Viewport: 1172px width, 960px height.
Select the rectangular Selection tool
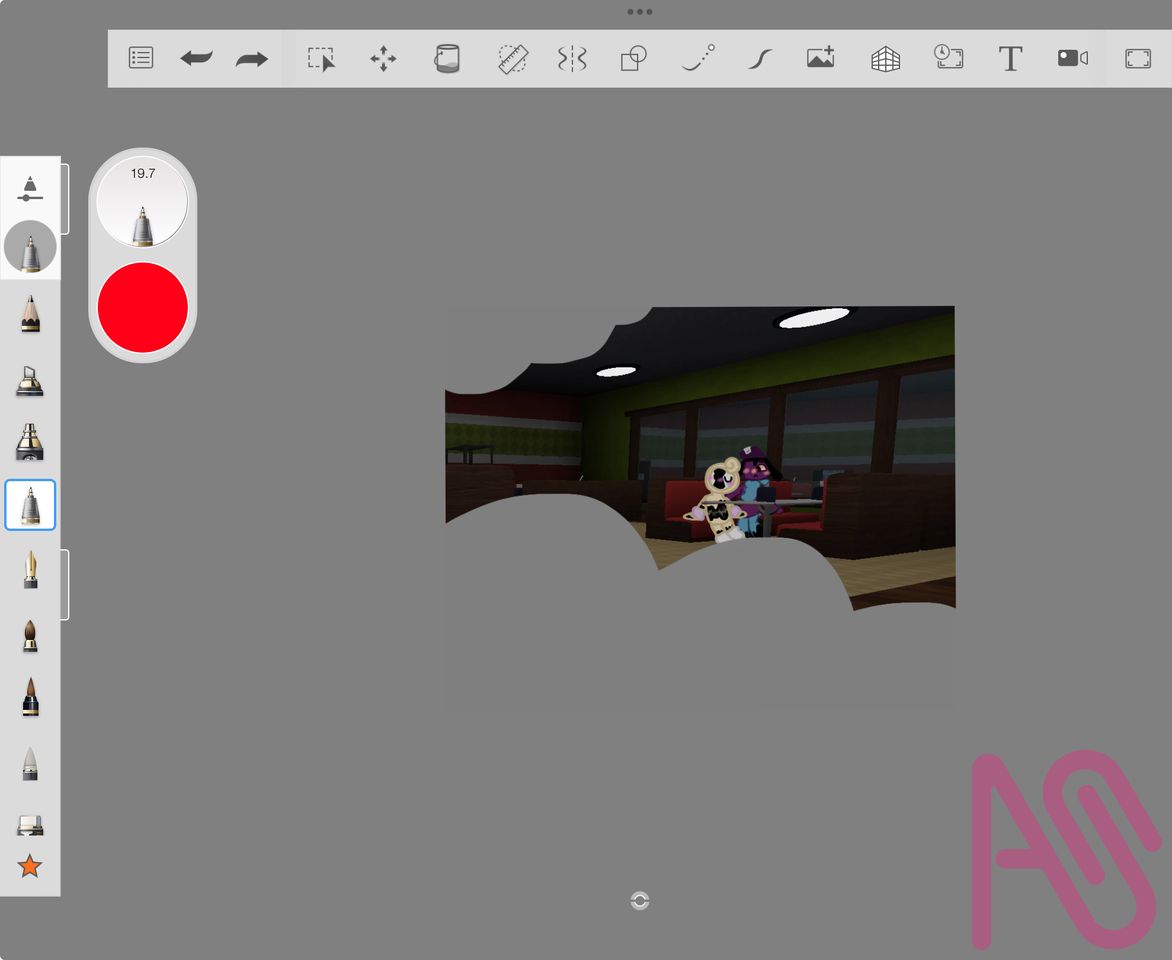(321, 59)
